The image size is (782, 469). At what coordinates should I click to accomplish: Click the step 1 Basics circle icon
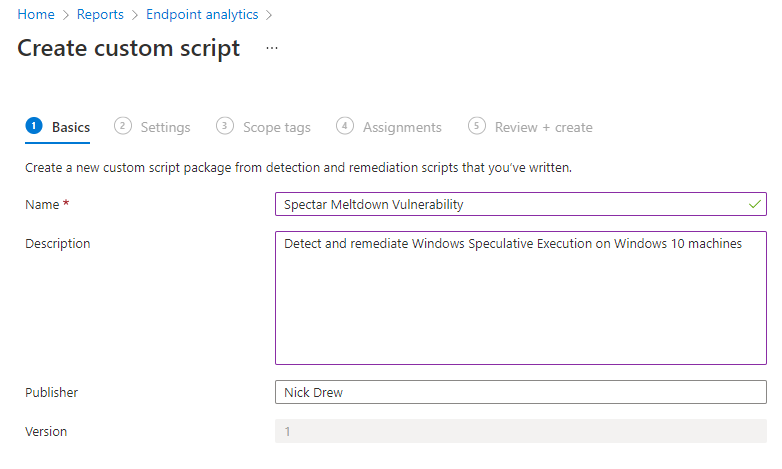click(34, 126)
